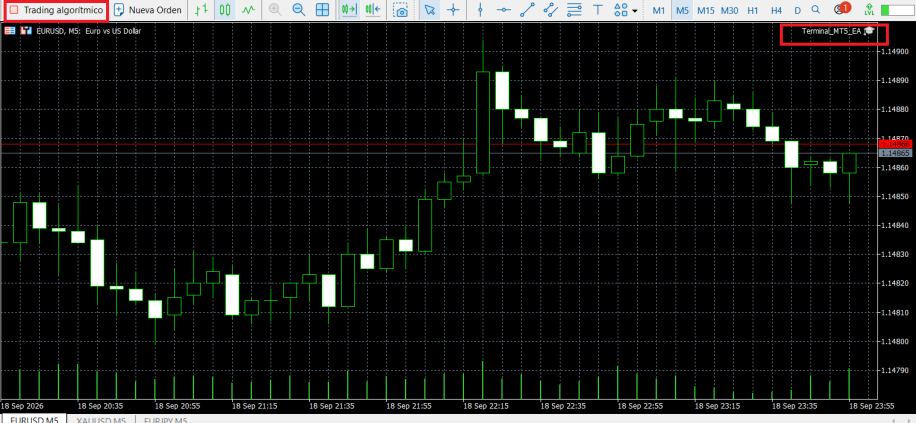Select the candlestick chart style
Image resolution: width=916 pixels, height=423 pixels.
pos(225,10)
